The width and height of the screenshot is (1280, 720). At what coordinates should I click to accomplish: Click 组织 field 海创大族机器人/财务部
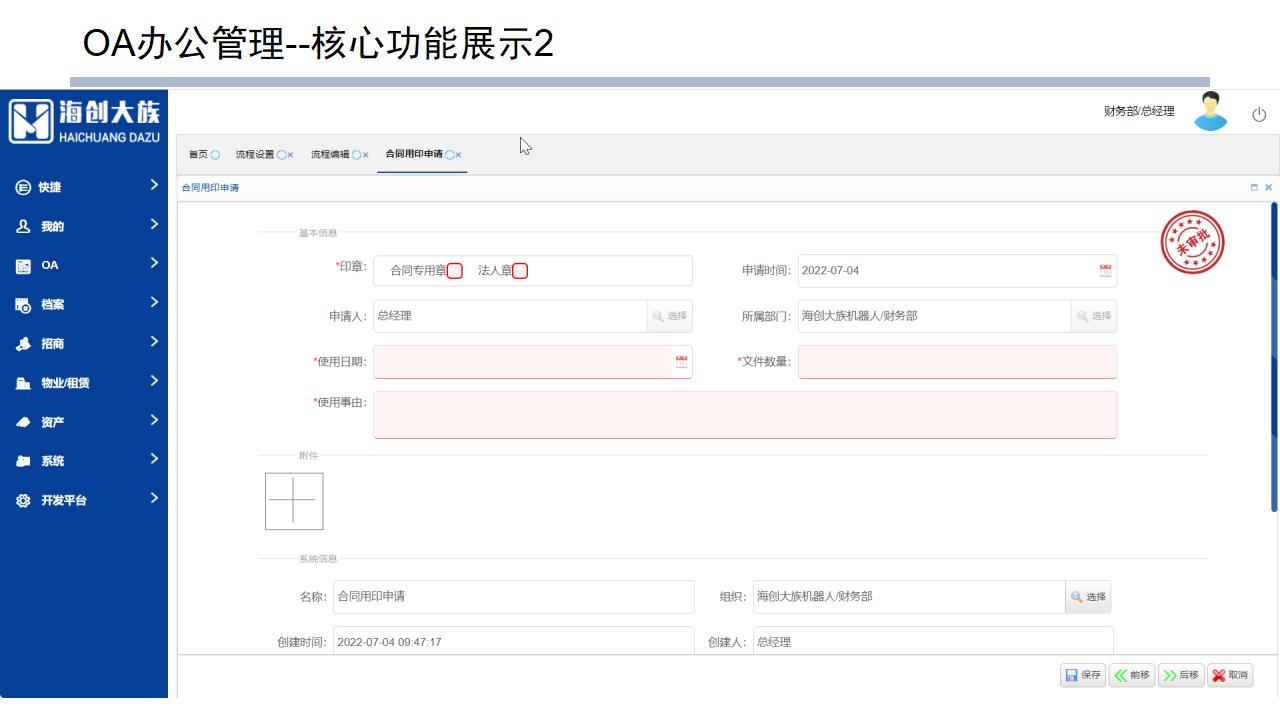pyautogui.click(x=909, y=597)
